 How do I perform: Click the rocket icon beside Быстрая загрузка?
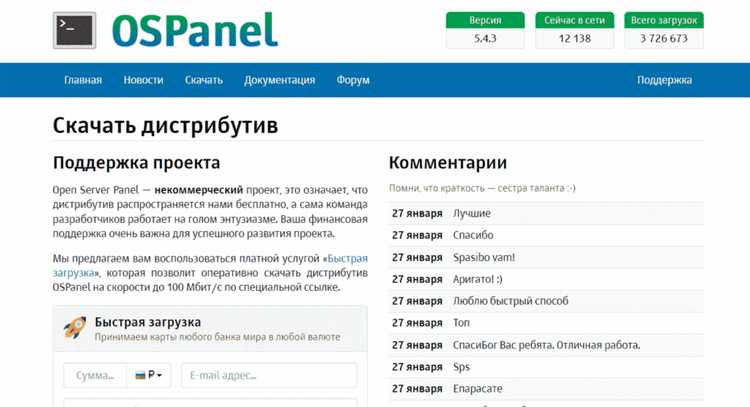pyautogui.click(x=75, y=328)
